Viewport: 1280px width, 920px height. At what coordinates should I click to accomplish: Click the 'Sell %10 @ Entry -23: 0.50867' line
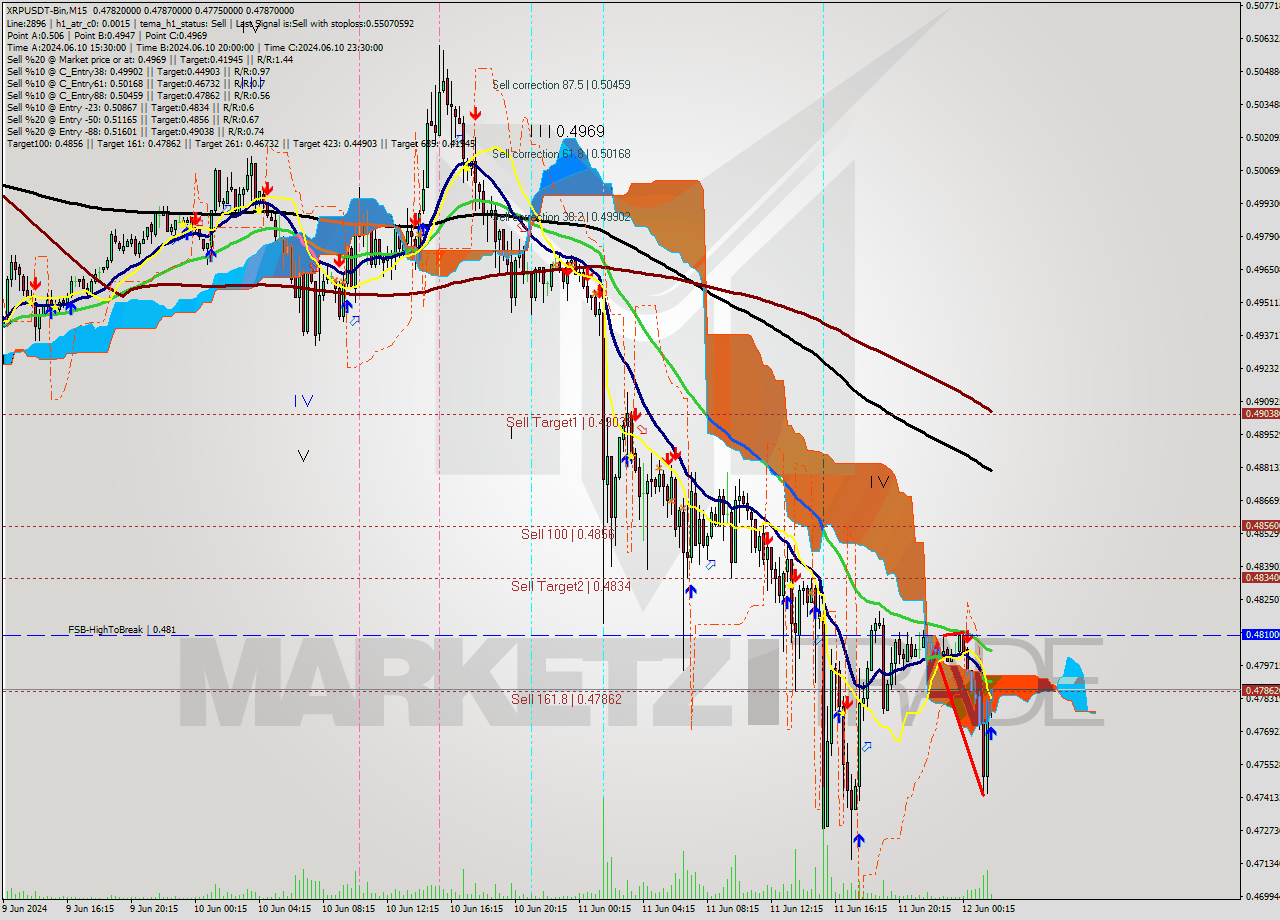point(130,107)
